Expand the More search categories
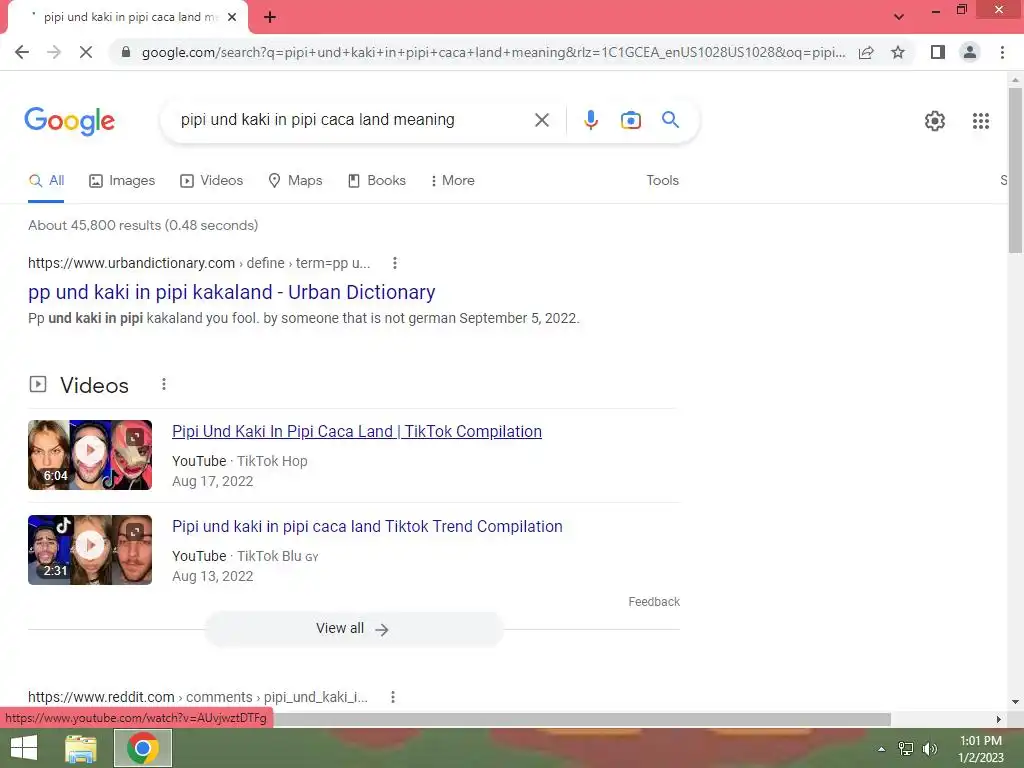This screenshot has width=1024, height=768. tap(452, 181)
